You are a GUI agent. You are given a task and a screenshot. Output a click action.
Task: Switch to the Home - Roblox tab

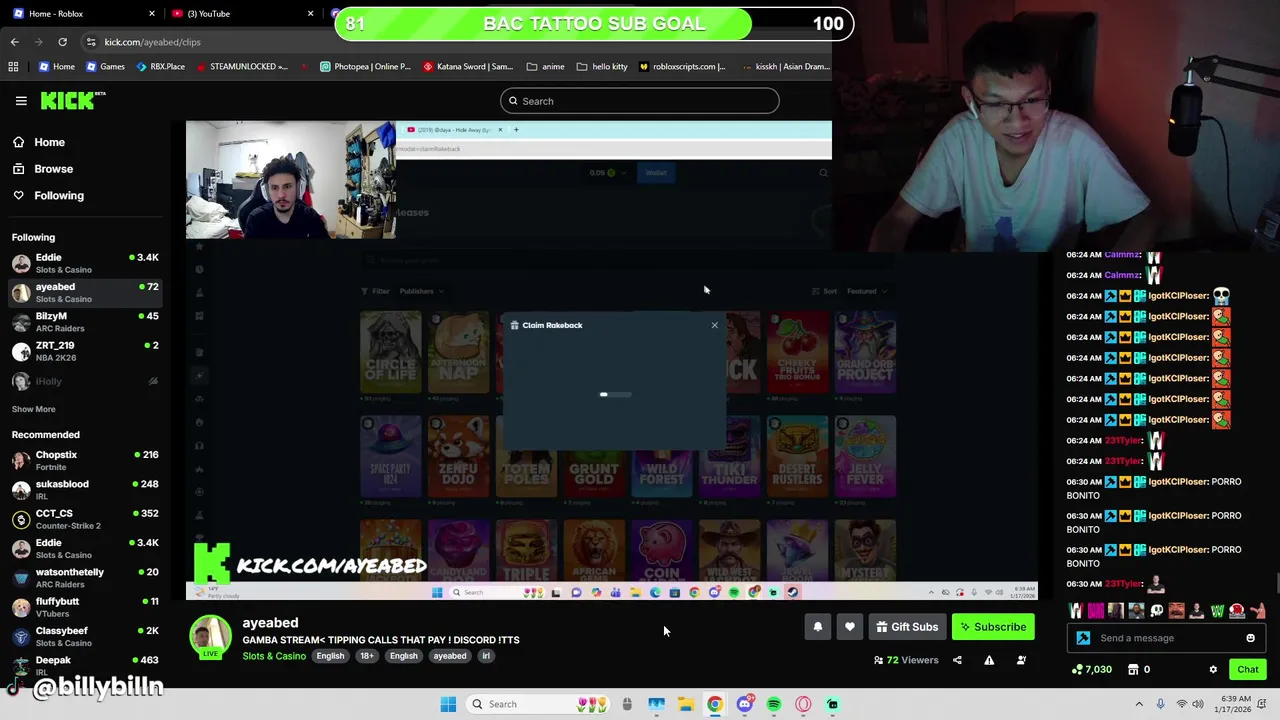[82, 14]
